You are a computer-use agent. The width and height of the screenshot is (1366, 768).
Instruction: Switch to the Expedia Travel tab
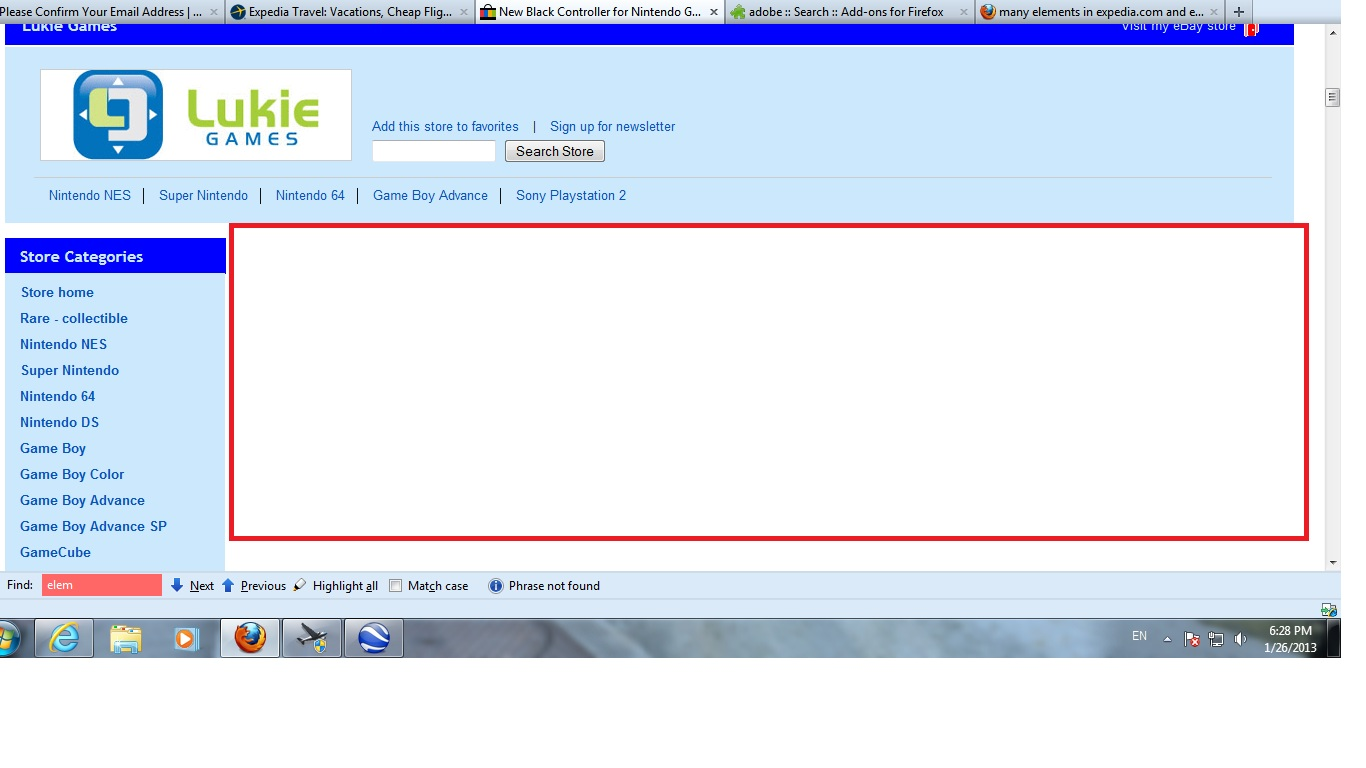tap(349, 12)
